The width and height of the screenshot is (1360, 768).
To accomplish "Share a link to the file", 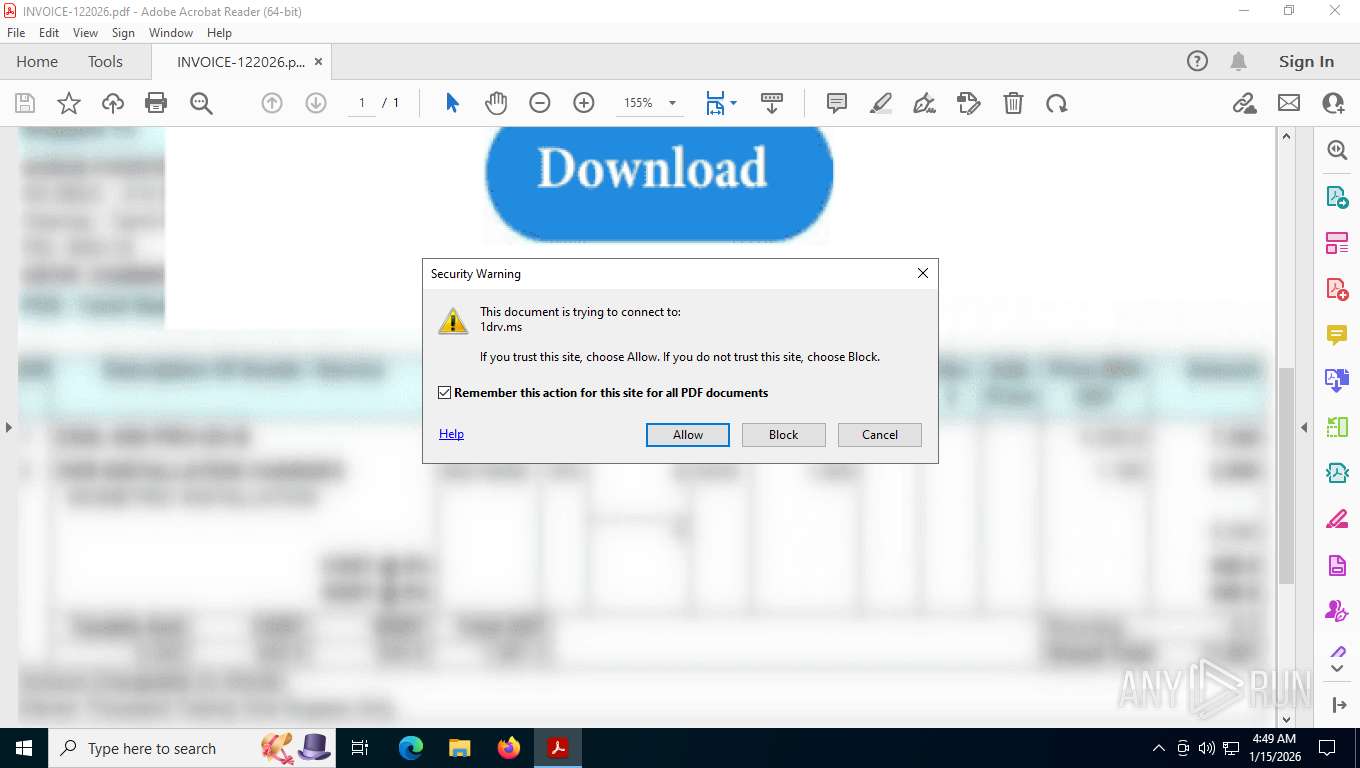I will click(1245, 103).
